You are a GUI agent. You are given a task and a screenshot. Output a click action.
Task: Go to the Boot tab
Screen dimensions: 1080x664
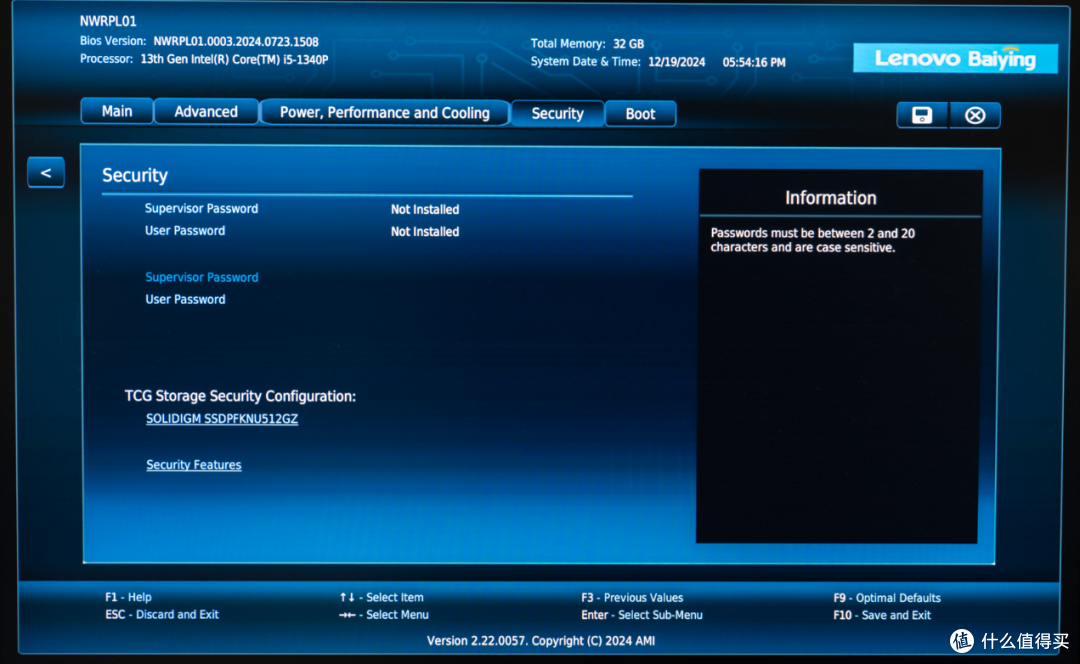640,114
